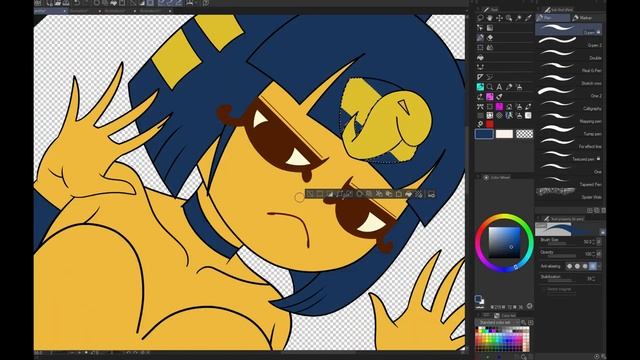
Task: Click the magnifier icon beside the teal icon
Action: pyautogui.click(x=490, y=87)
